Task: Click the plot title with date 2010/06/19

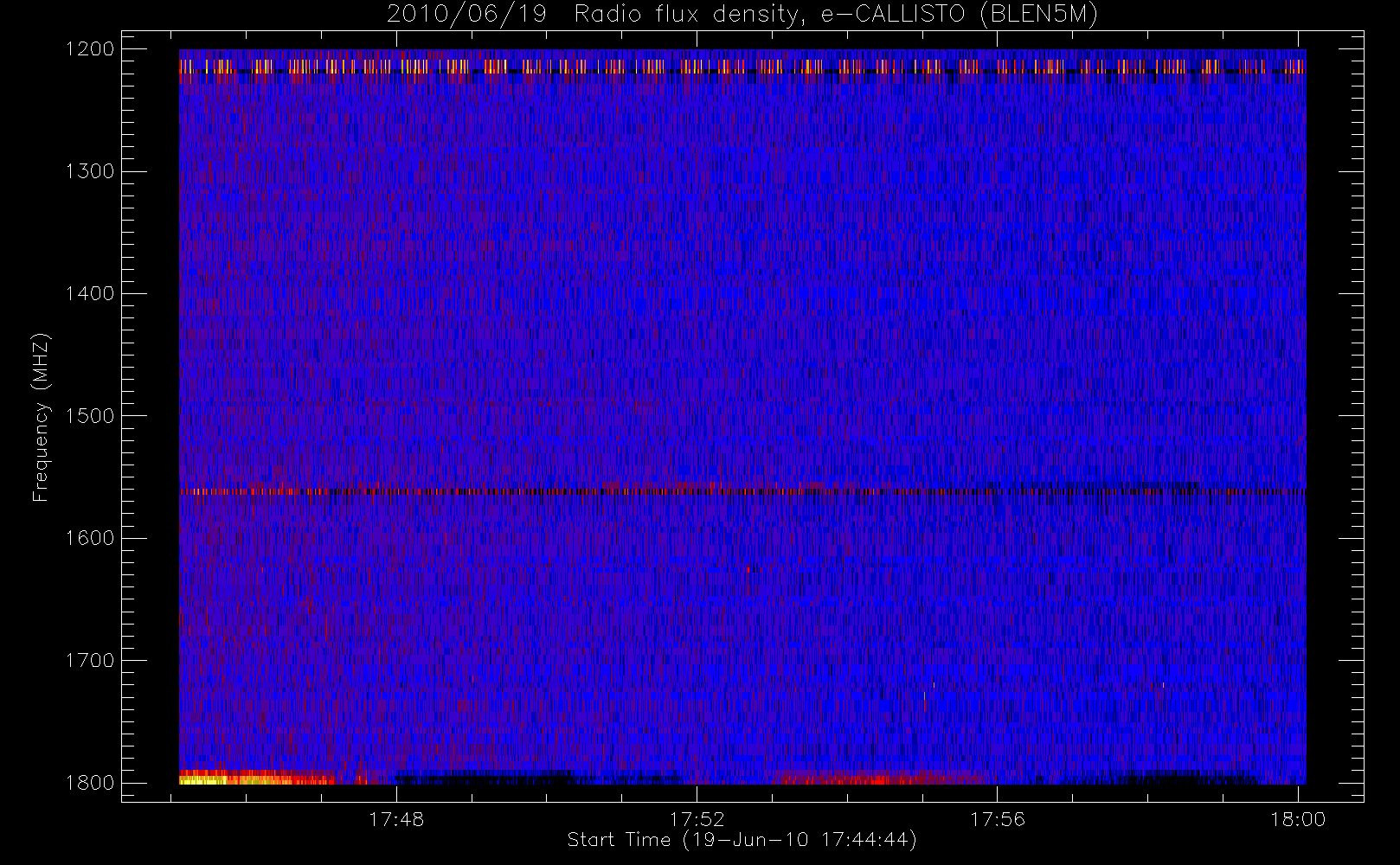Action: [x=742, y=15]
